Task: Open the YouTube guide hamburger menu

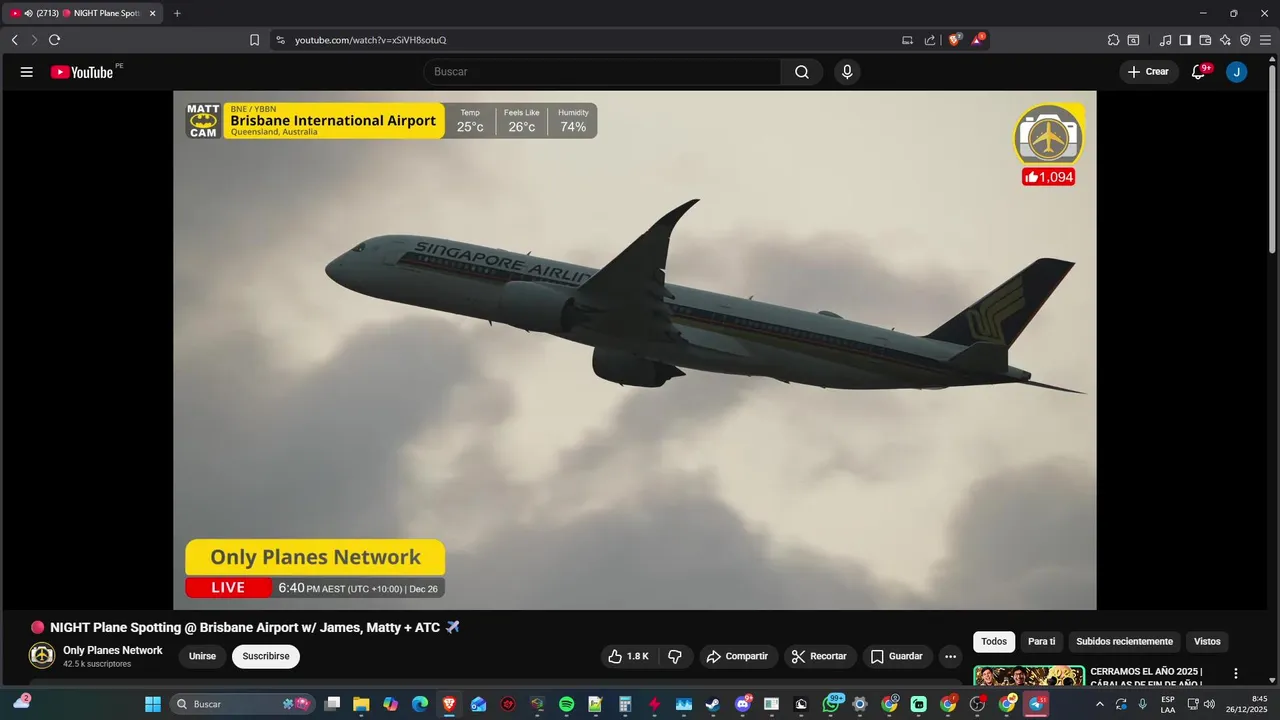Action: point(27,72)
